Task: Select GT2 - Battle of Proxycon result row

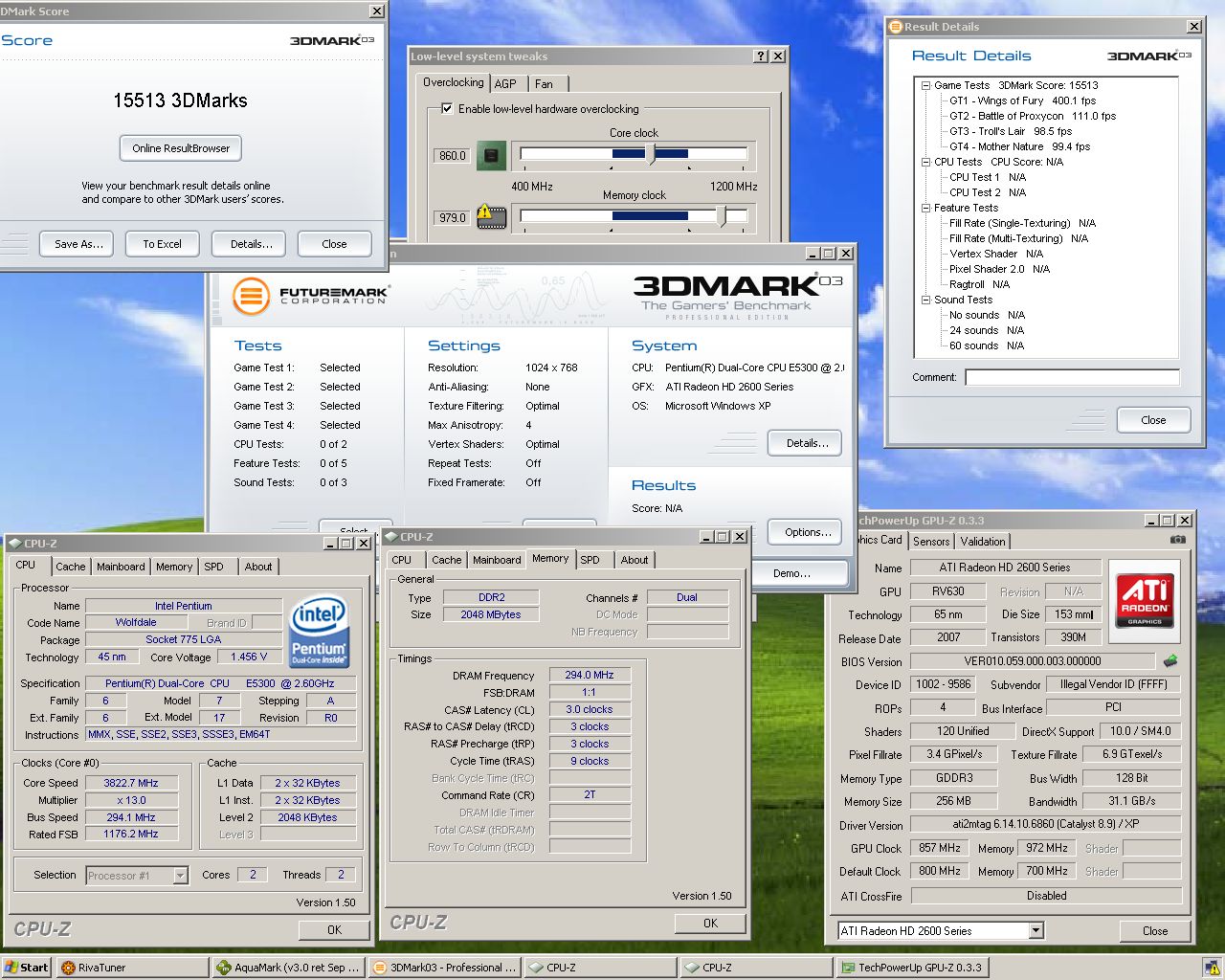Action: click(x=1033, y=116)
